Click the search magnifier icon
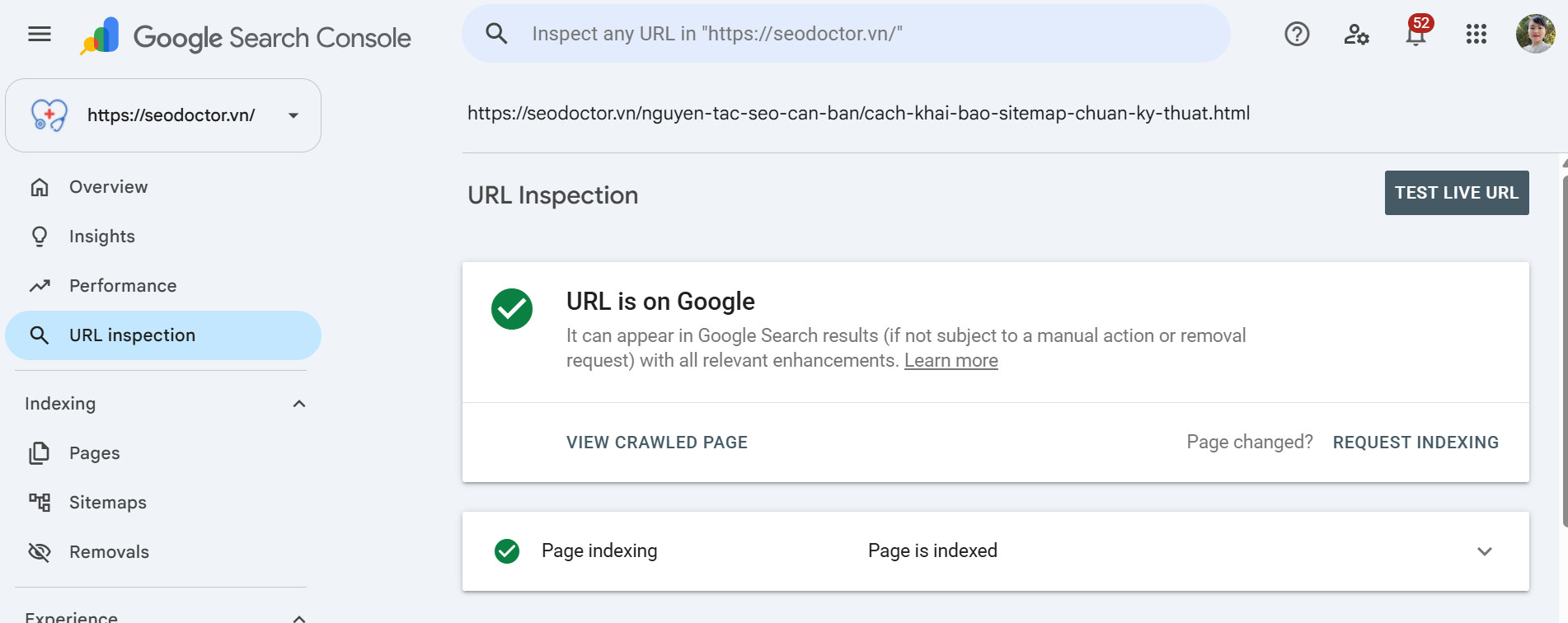The height and width of the screenshot is (623, 1568). (496, 34)
